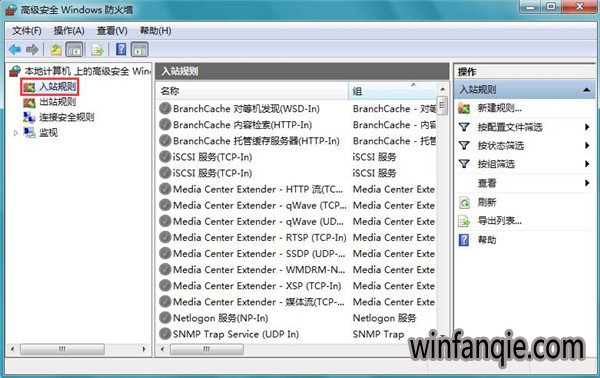Click 帮助 action link in actions pane
This screenshot has height=378, width=600.
pos(487,240)
